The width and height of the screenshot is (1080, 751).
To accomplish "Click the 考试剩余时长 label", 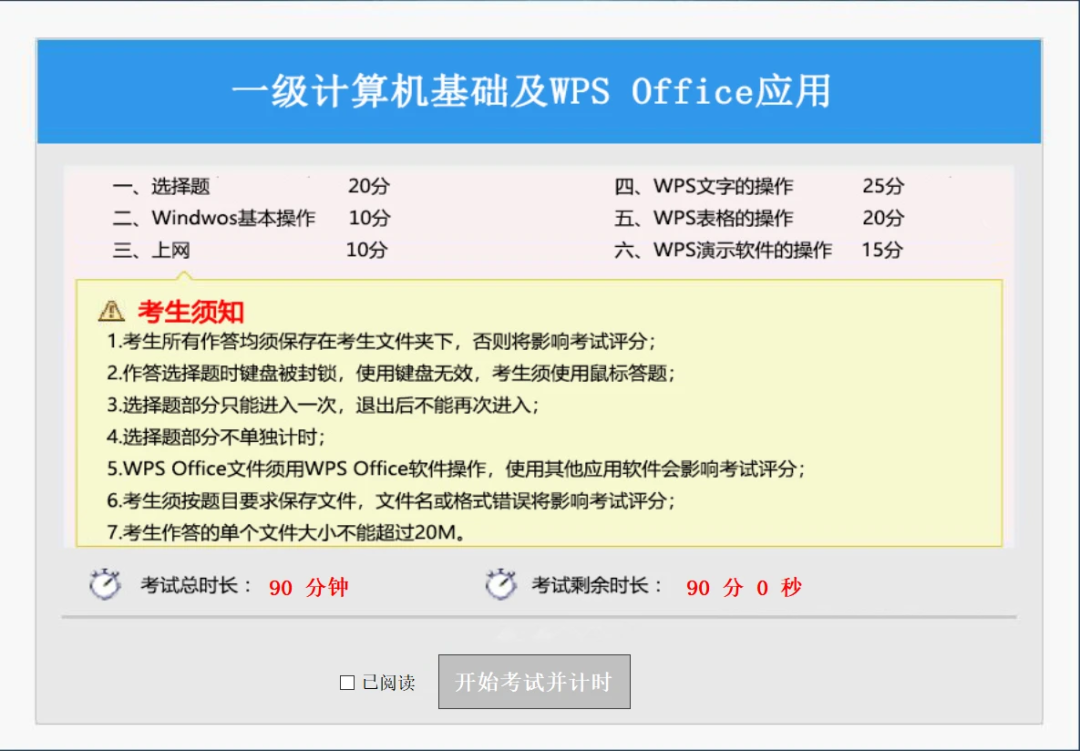I will tap(597, 586).
